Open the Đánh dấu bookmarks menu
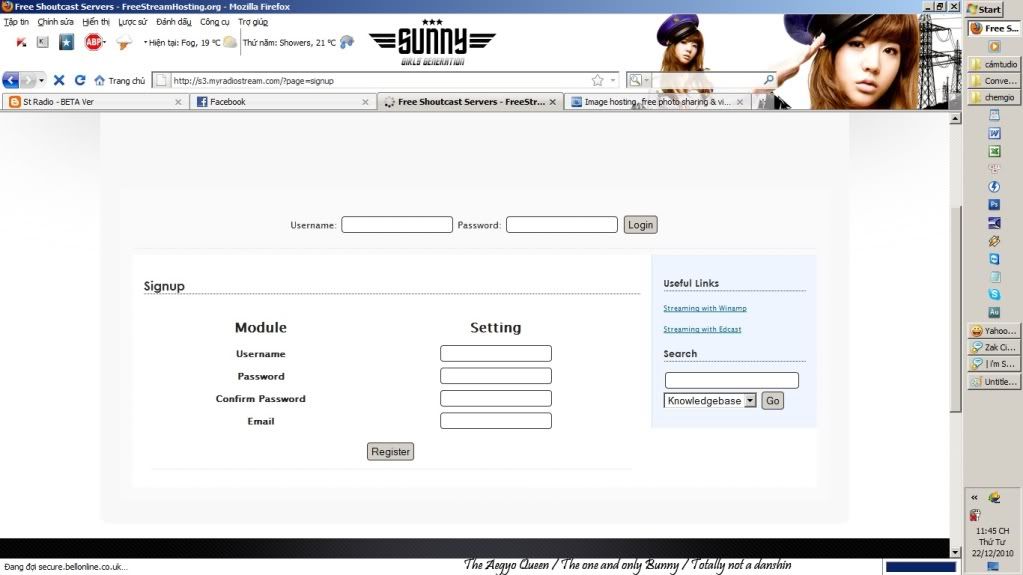Viewport: 1023px width, 575px height. (173, 21)
